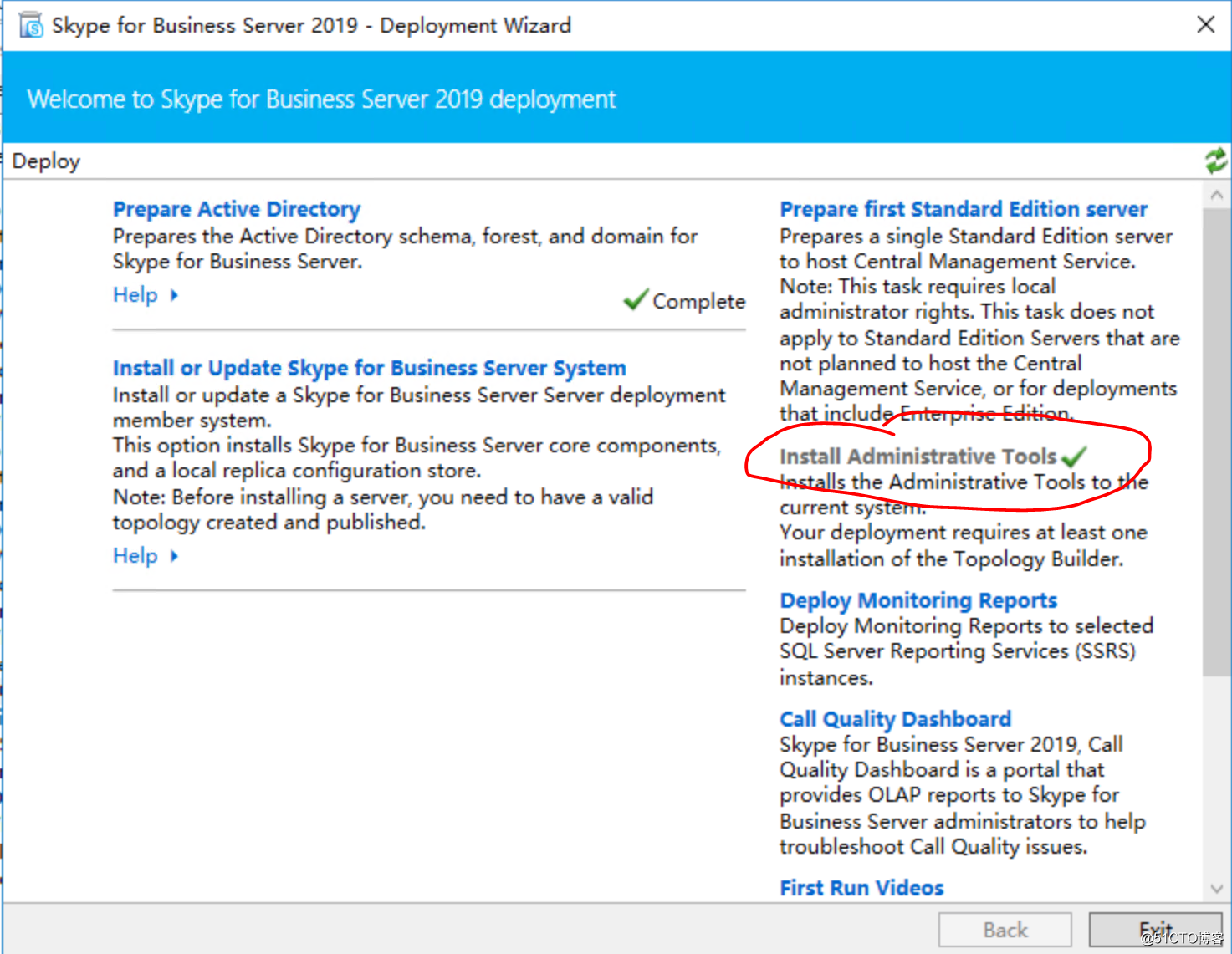This screenshot has height=954, width=1232.
Task: Open Help under Prepare Active Directory
Action: [135, 295]
